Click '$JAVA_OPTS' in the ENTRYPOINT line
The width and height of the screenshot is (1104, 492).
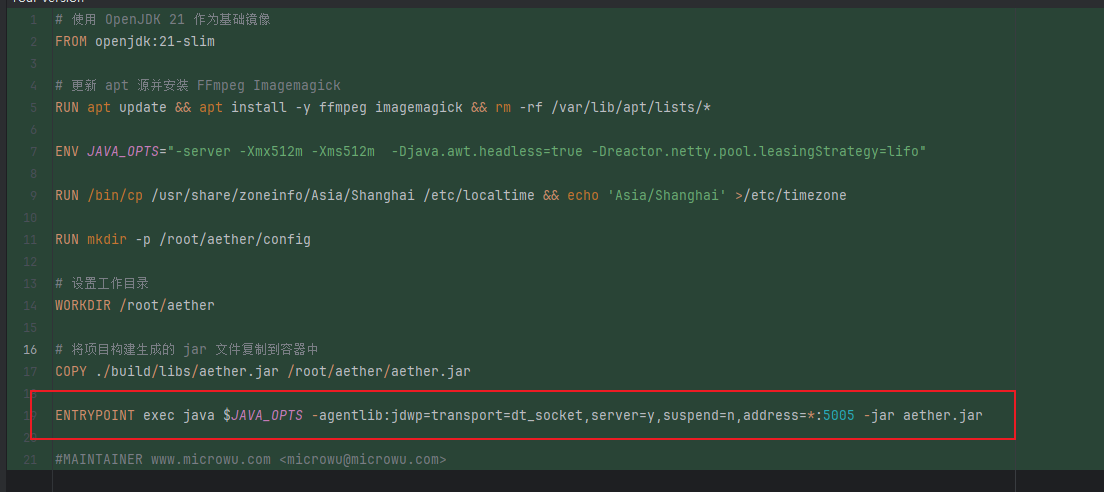coord(263,415)
